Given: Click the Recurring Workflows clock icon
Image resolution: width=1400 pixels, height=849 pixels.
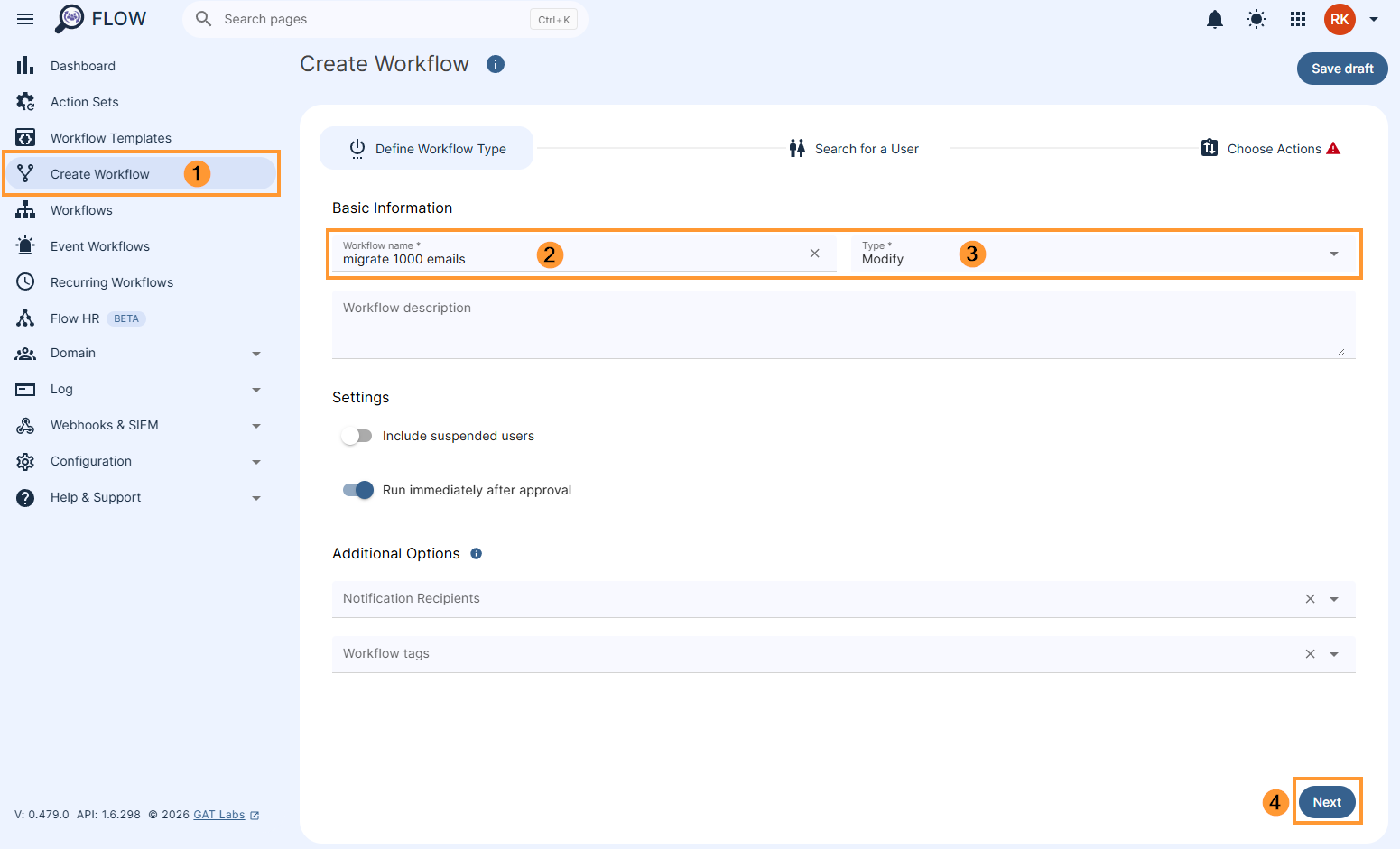Looking at the screenshot, I should point(25,281).
